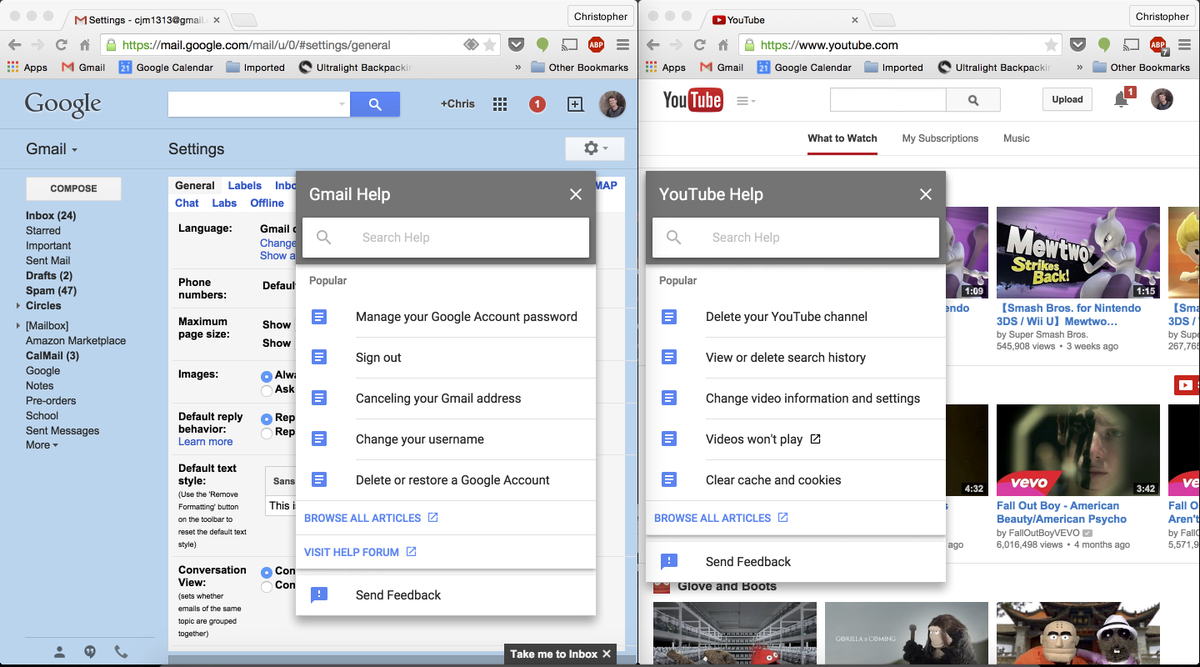Click Adblock Plus icon in Gmail window toolbar
This screenshot has width=1200, height=667.
coord(596,45)
